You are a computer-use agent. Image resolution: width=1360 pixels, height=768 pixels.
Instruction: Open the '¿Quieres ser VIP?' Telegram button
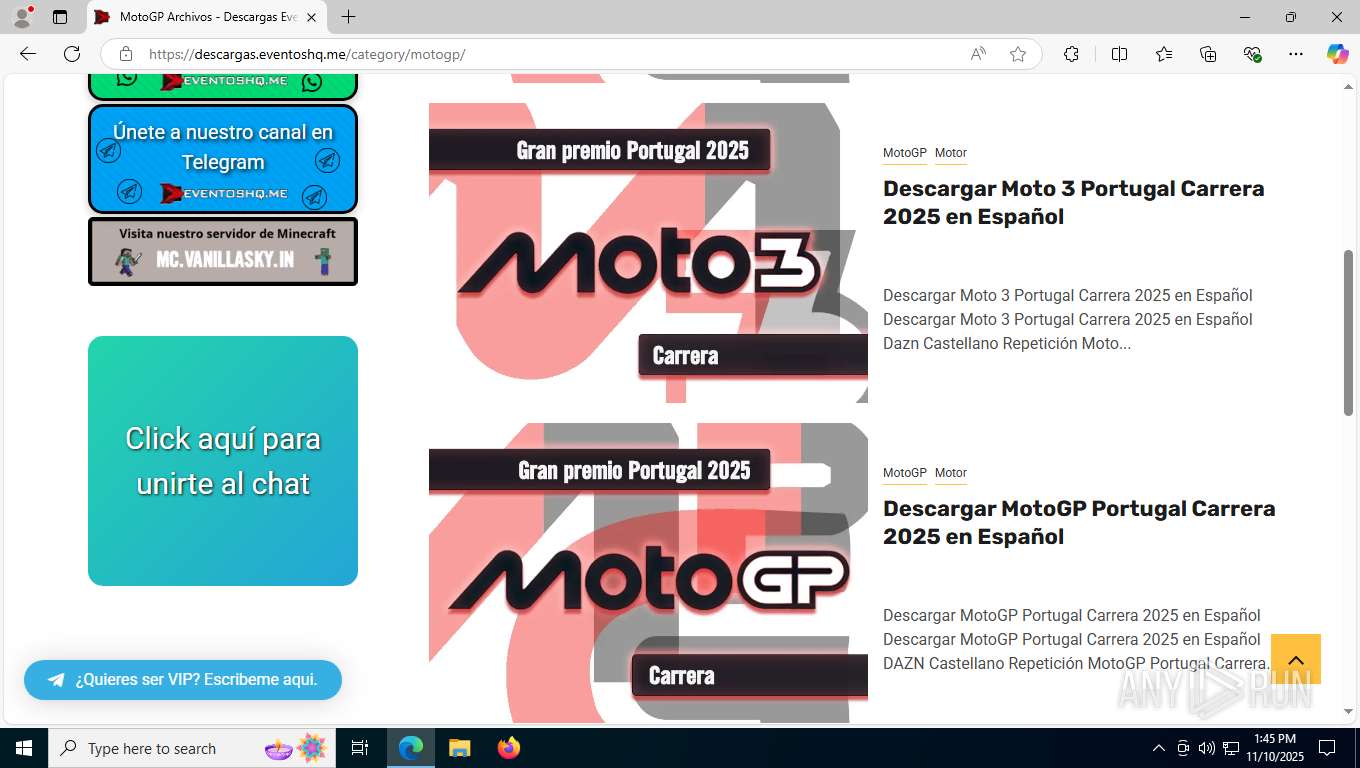click(183, 680)
